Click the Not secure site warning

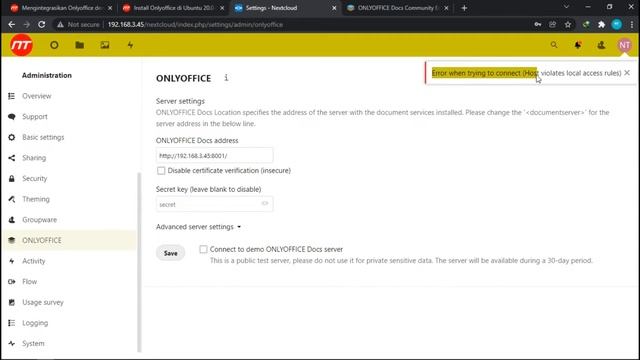coord(79,24)
